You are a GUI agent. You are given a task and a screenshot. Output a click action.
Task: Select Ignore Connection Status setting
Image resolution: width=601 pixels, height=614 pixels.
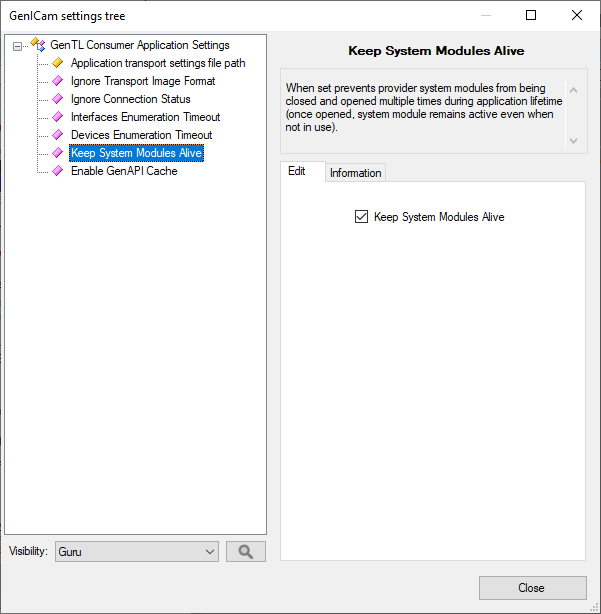130,99
